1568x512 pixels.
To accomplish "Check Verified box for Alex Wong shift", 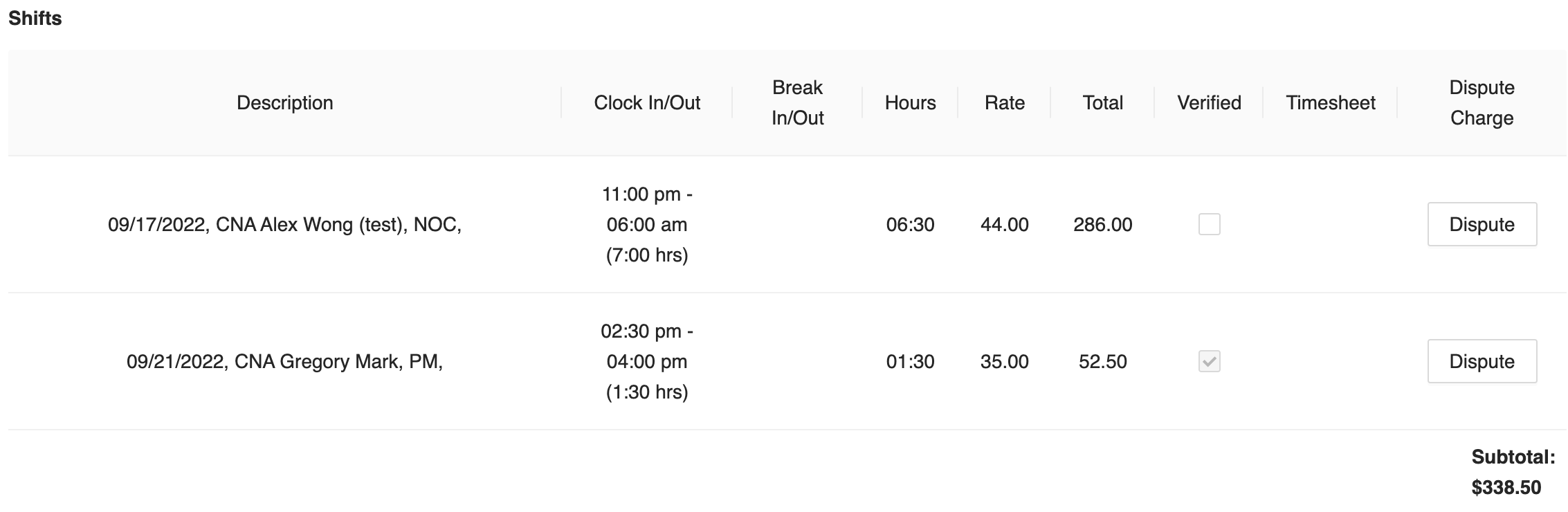I will 1209,224.
